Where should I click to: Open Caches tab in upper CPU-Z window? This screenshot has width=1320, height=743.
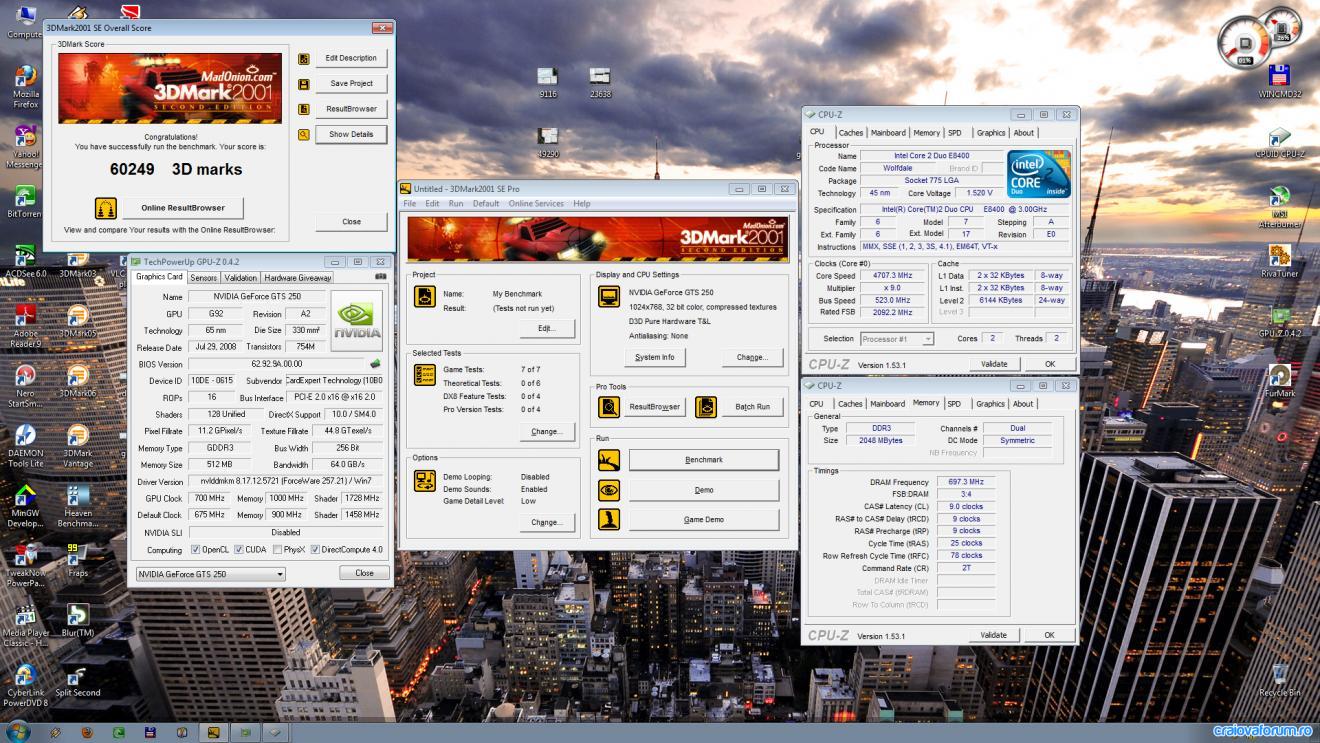(x=851, y=132)
